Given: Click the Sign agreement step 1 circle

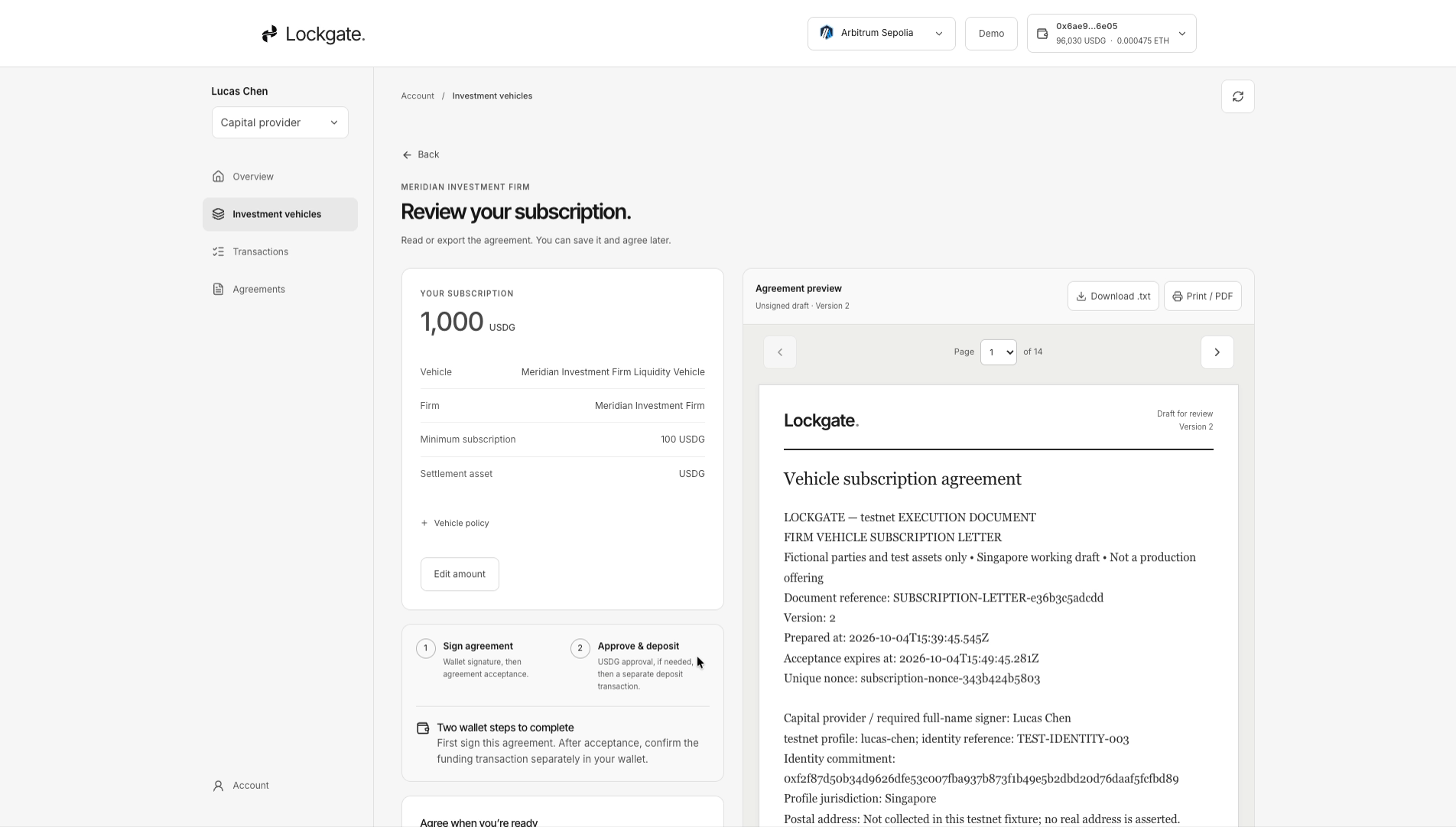Looking at the screenshot, I should point(426,648).
